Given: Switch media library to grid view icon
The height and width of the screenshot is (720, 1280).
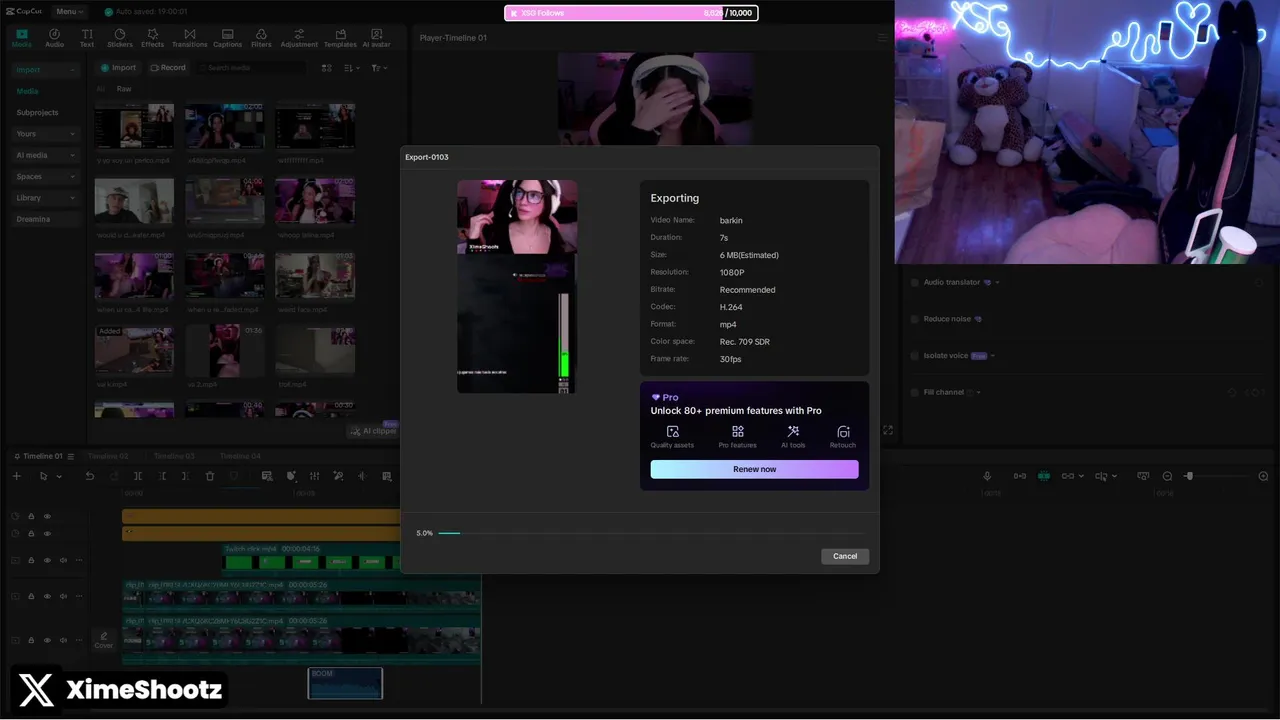Looking at the screenshot, I should [326, 68].
